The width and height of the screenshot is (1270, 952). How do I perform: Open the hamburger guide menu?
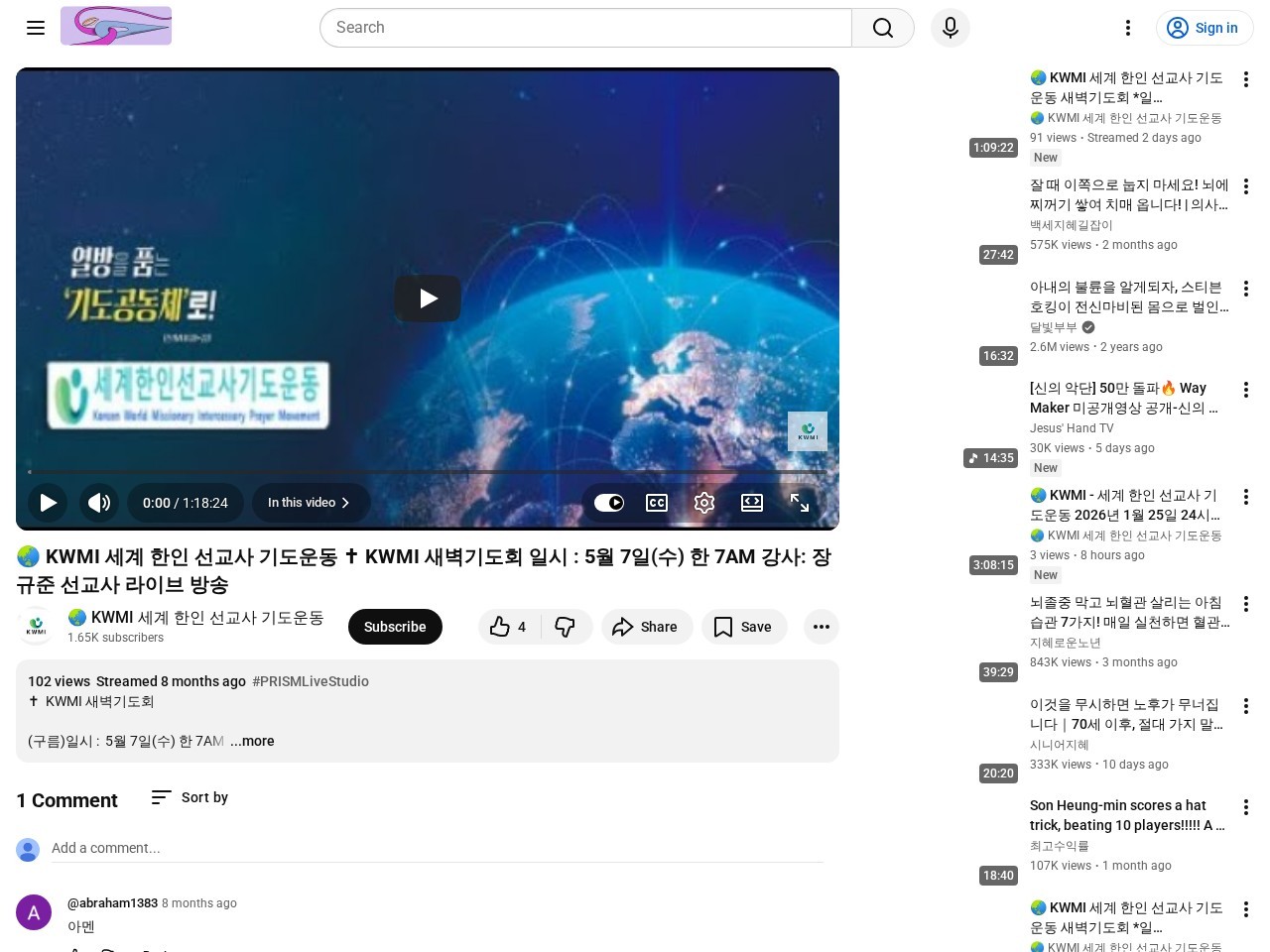[36, 28]
